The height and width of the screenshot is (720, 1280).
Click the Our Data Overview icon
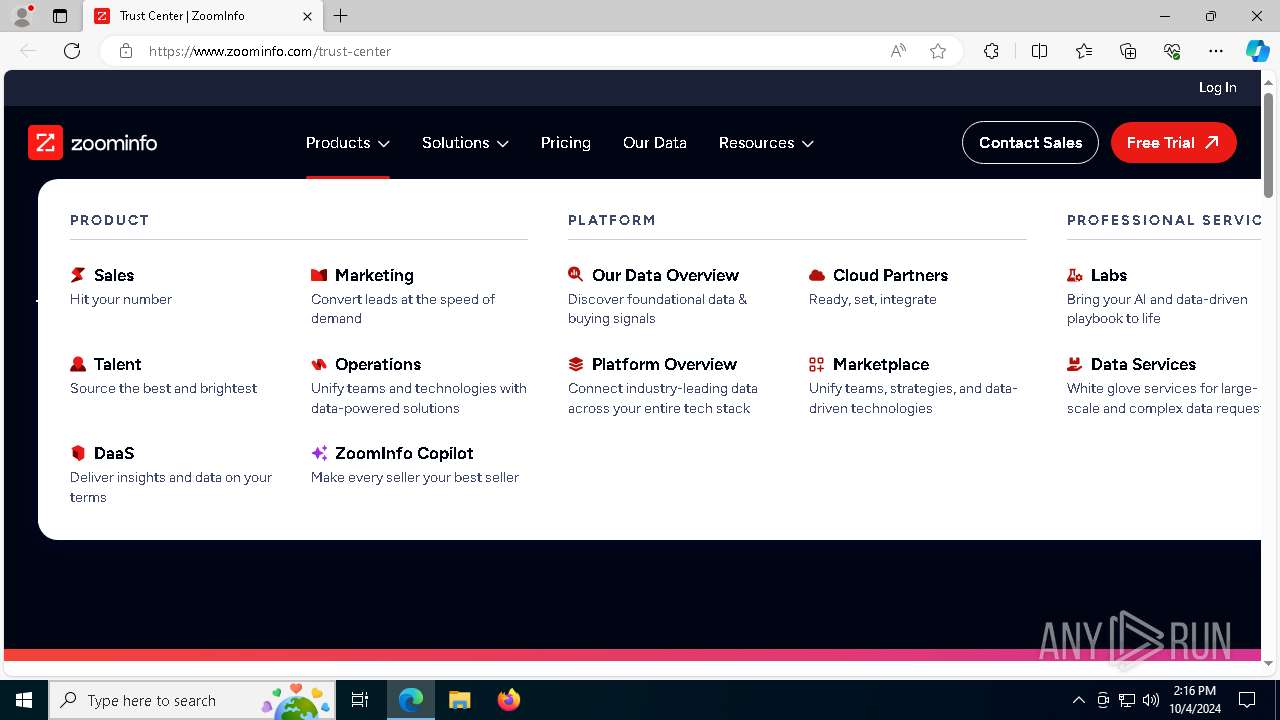(x=576, y=275)
